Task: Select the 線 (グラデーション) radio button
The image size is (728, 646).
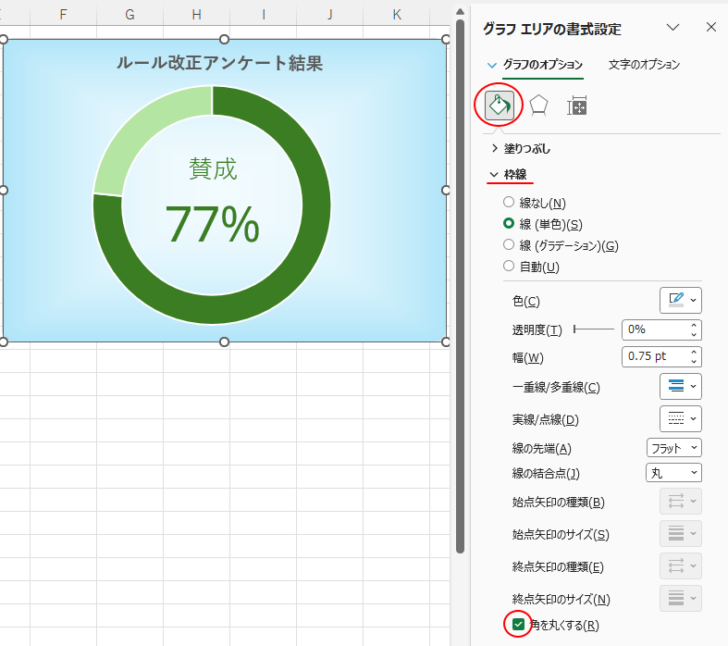Action: click(509, 245)
